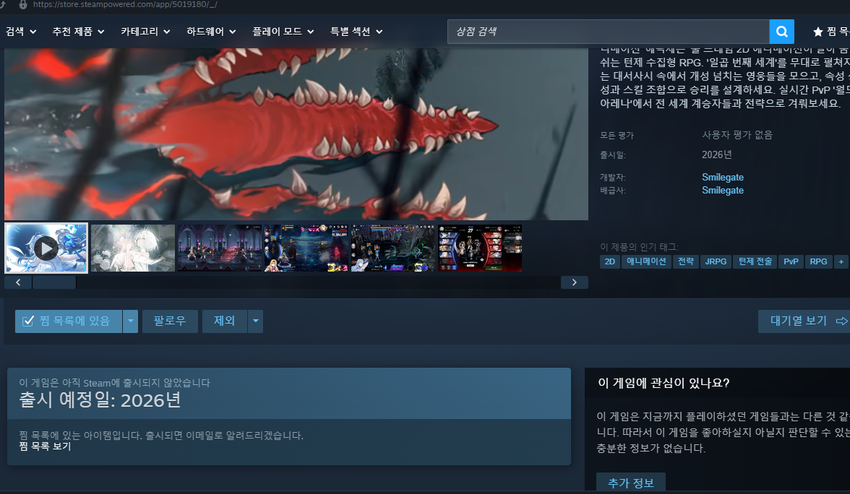Select the white-haired character screenshot thumbnail
Image resolution: width=850 pixels, height=494 pixels.
[x=133, y=248]
